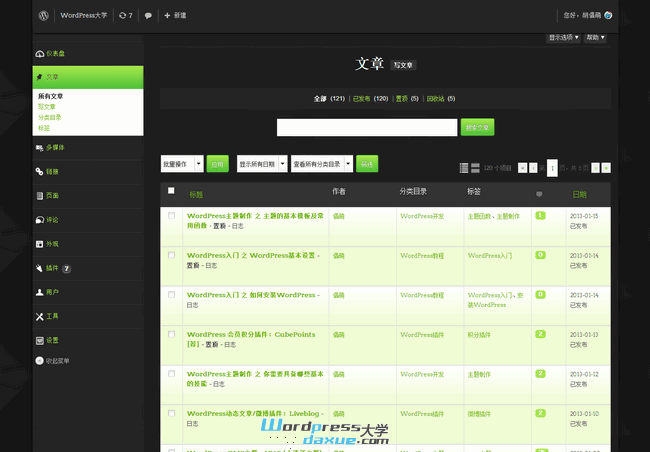Switch to list view icon
Image resolution: width=650 pixels, height=452 pixels.
464,168
